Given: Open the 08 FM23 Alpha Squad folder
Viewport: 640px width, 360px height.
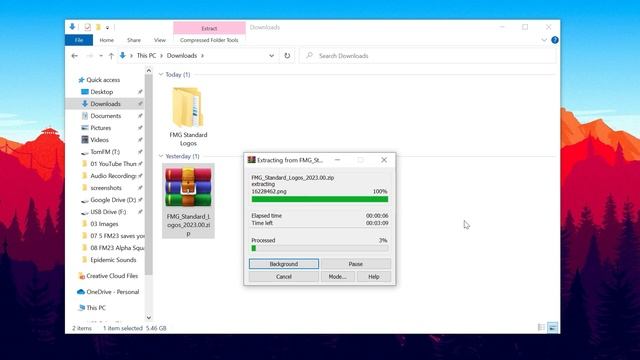Looking at the screenshot, I should click(117, 248).
